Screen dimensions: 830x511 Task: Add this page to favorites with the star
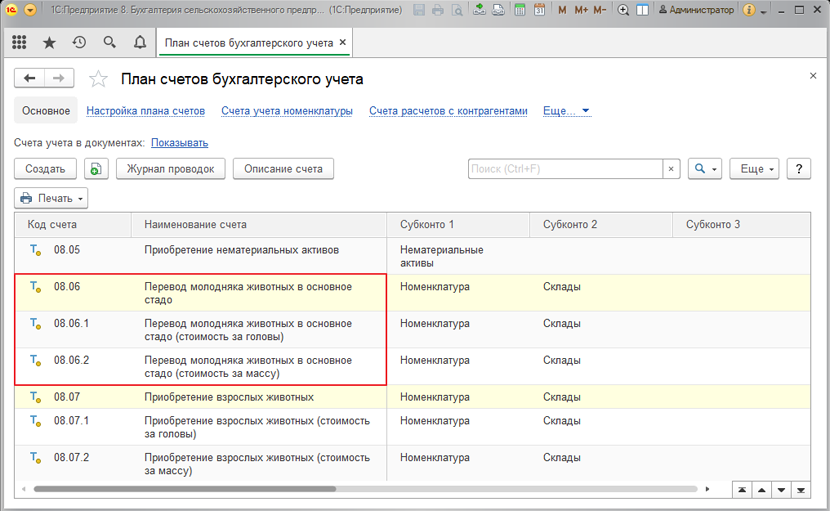pyautogui.click(x=98, y=79)
